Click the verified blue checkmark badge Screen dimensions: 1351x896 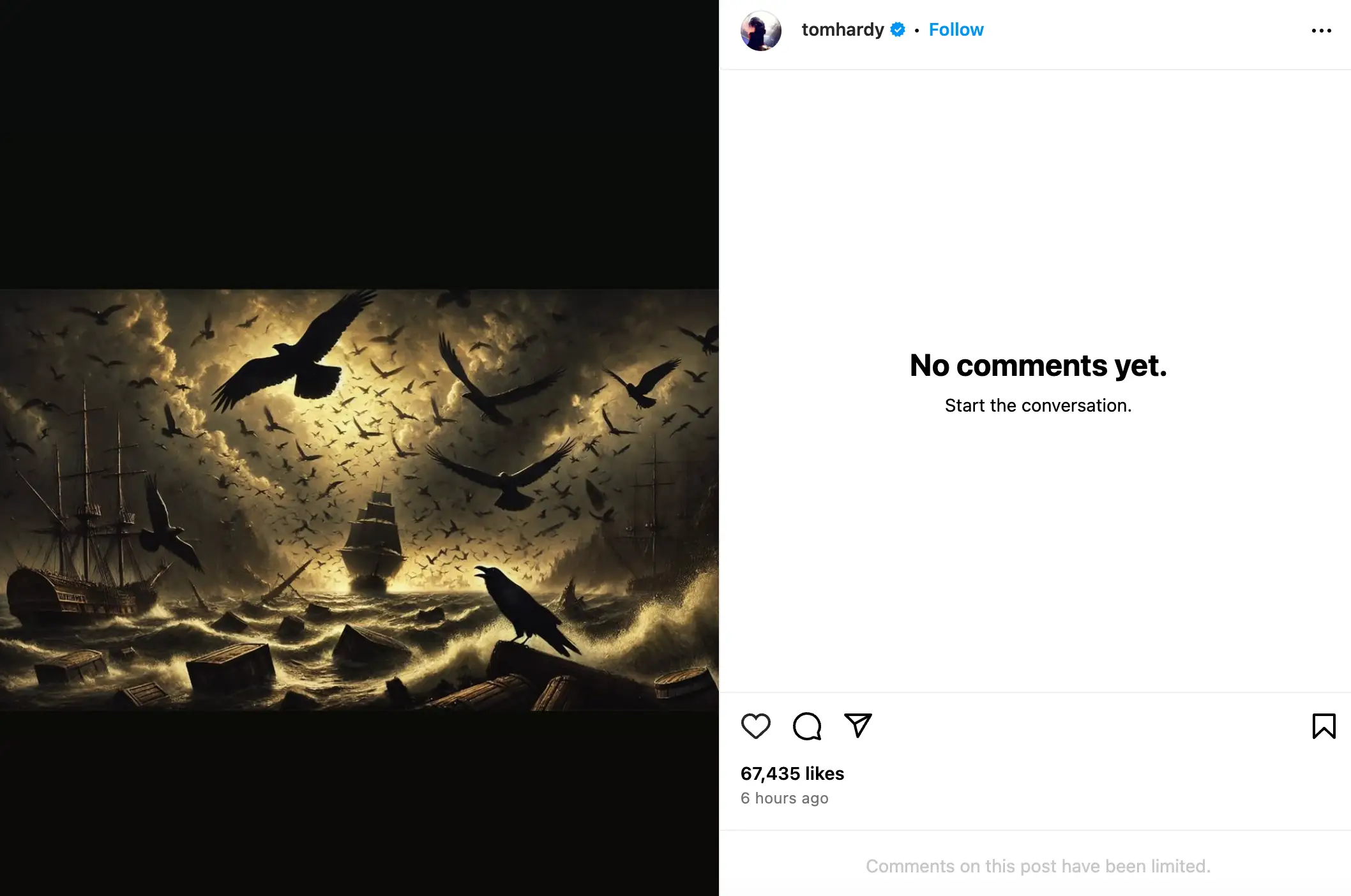click(x=897, y=29)
